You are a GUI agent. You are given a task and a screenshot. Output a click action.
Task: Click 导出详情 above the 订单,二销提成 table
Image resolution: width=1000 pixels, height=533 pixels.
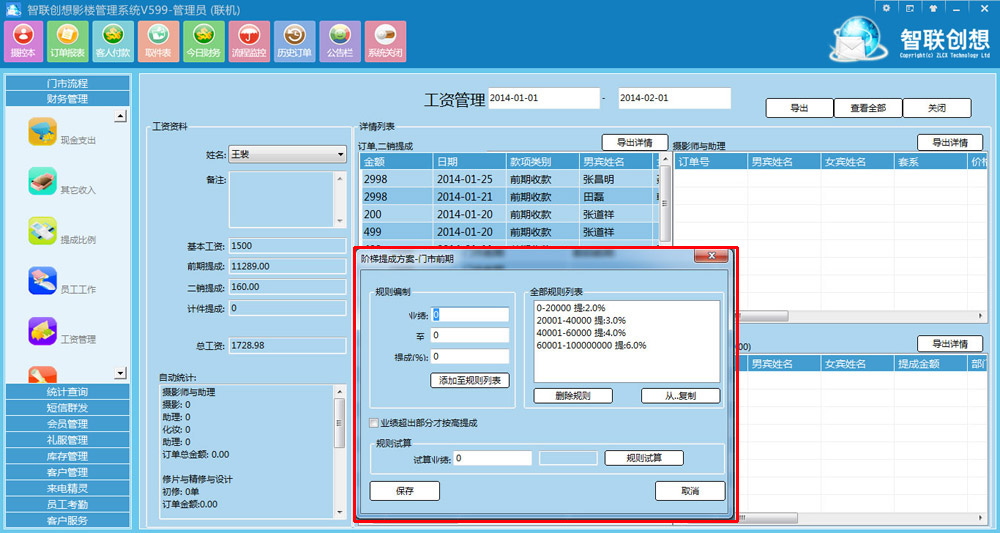[635, 142]
